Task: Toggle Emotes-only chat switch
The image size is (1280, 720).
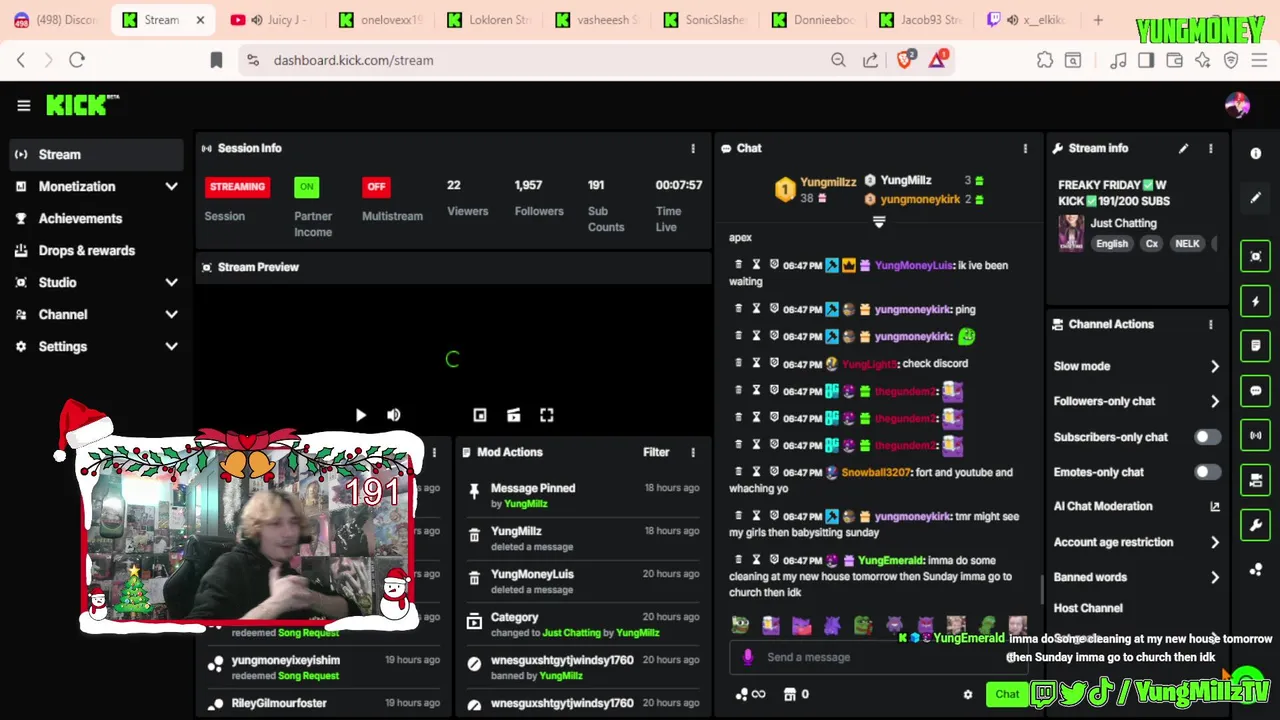Action: [x=1207, y=472]
